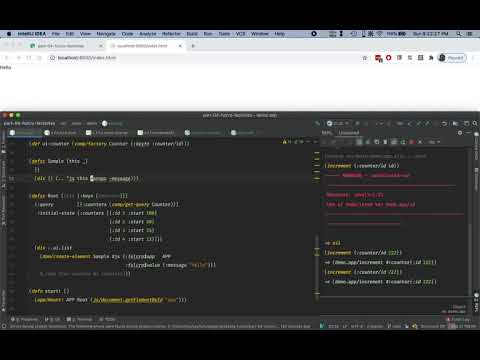Click the red stop icon in REPL toolbar
The width and height of the screenshot is (480, 360).
tap(412, 142)
